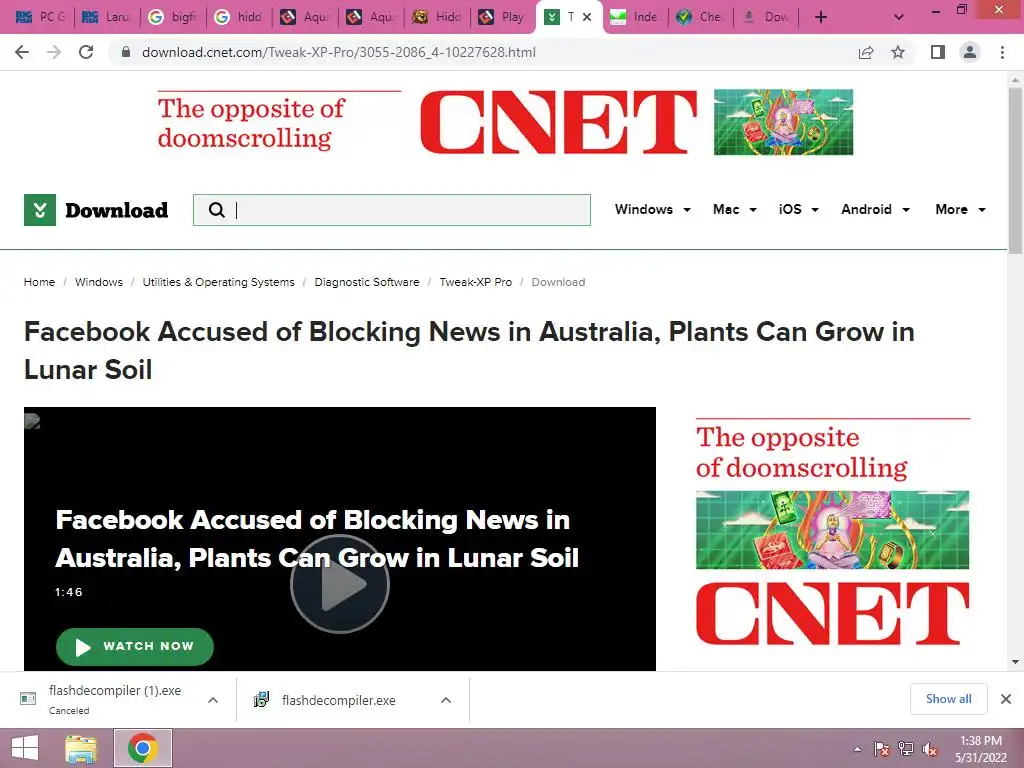This screenshot has width=1024, height=768.
Task: Expand the Mac category dropdown
Action: pyautogui.click(x=735, y=210)
